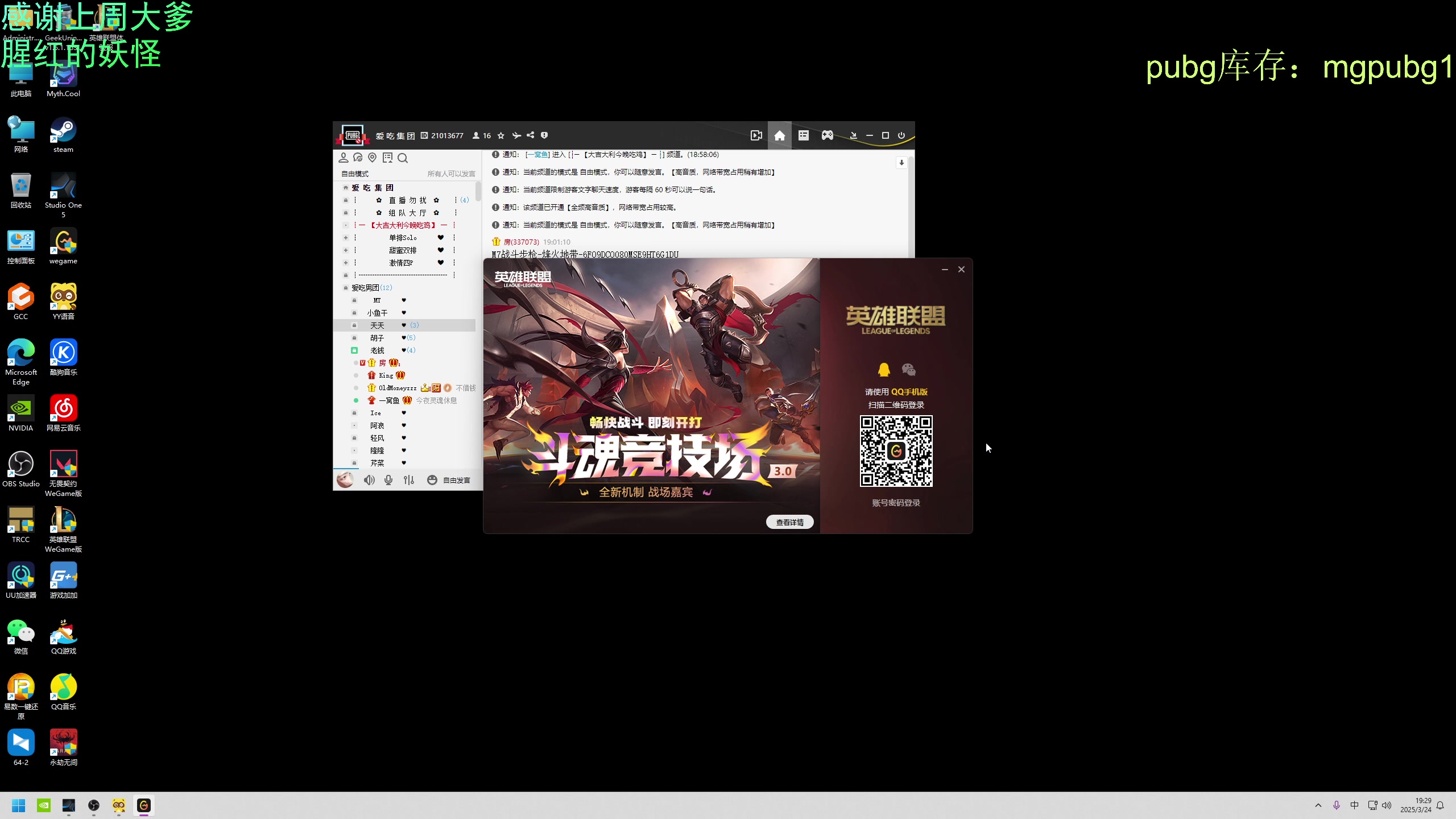Click the green lock next to 老钱

pyautogui.click(x=354, y=350)
